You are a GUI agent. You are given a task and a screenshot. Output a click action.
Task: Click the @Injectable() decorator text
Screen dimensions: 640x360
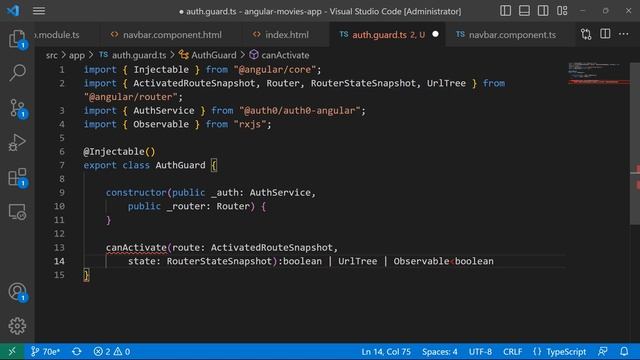(x=119, y=151)
